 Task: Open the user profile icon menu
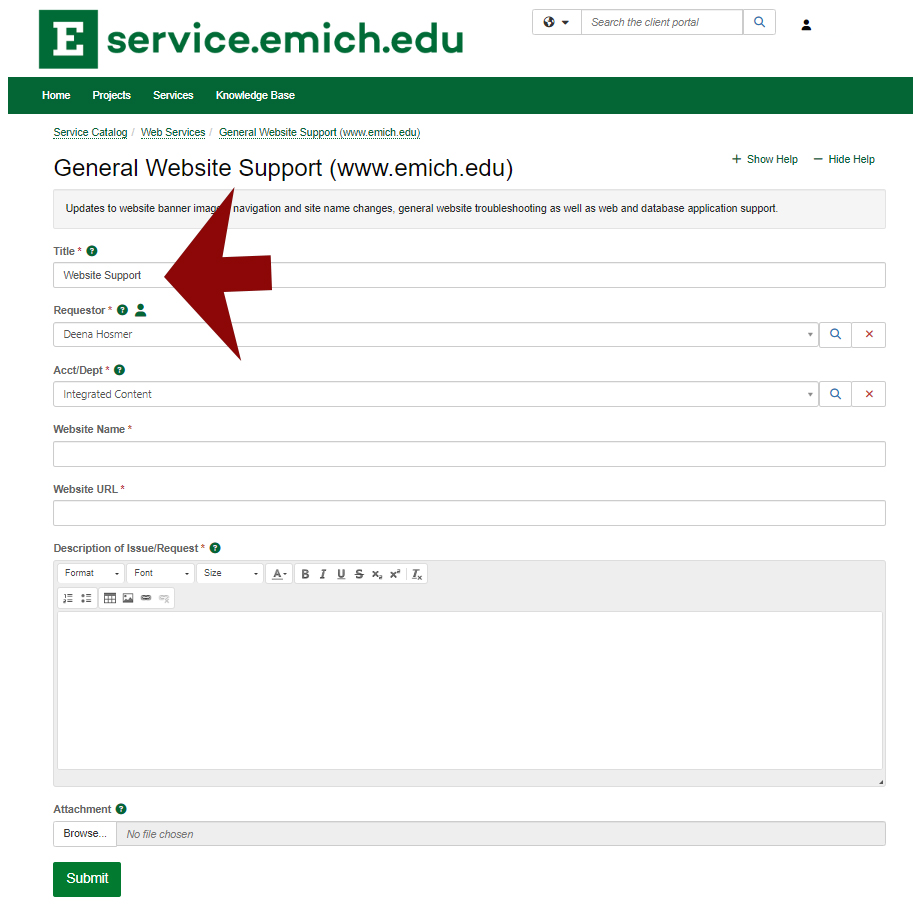(806, 25)
